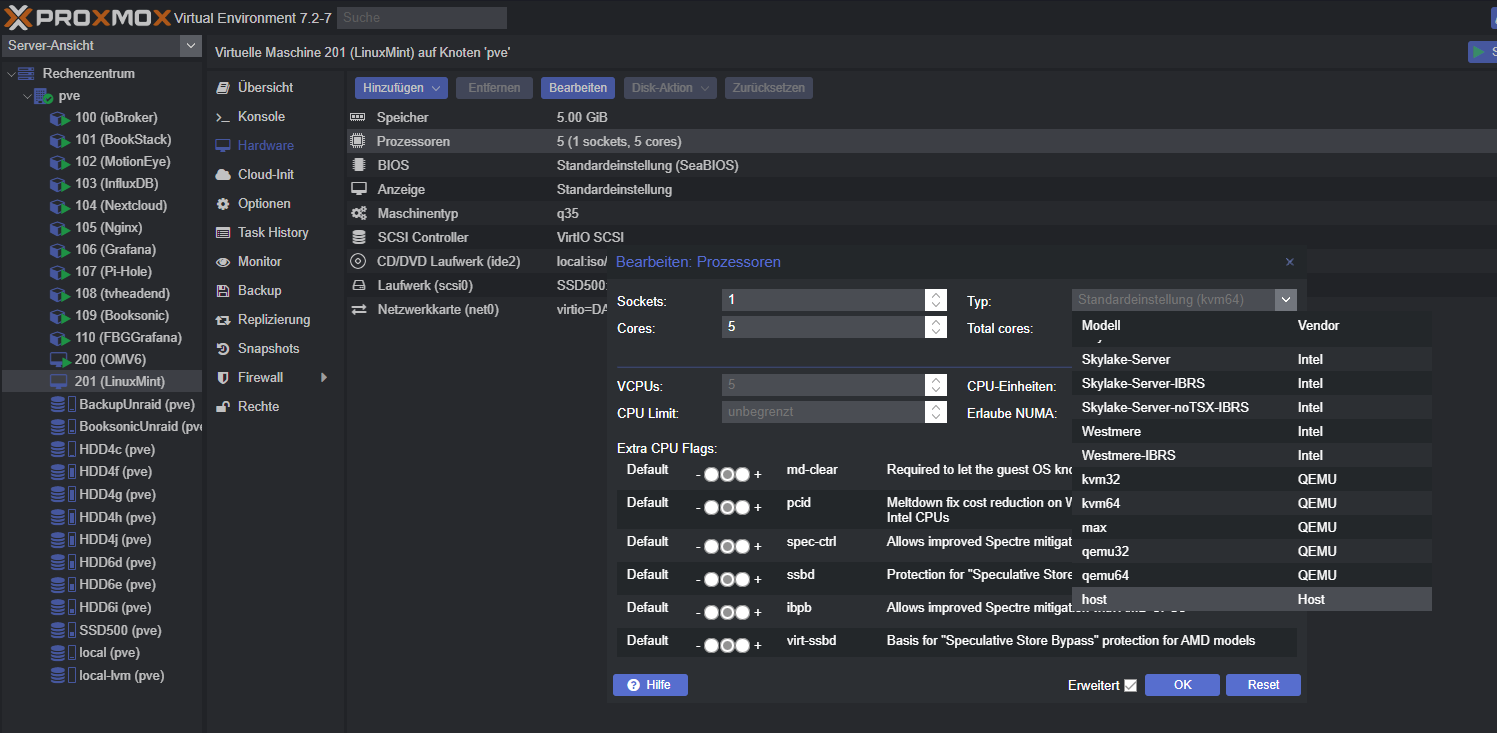Adjust the Cores spinner arrows
The image size is (1497, 733).
tap(936, 327)
